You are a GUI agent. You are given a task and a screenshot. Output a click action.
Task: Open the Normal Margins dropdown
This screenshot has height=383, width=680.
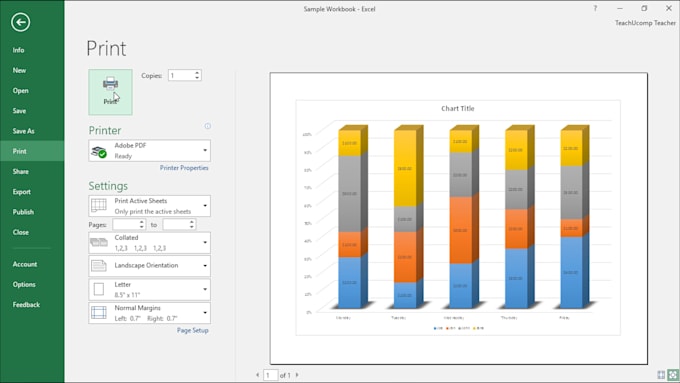[x=150, y=313]
